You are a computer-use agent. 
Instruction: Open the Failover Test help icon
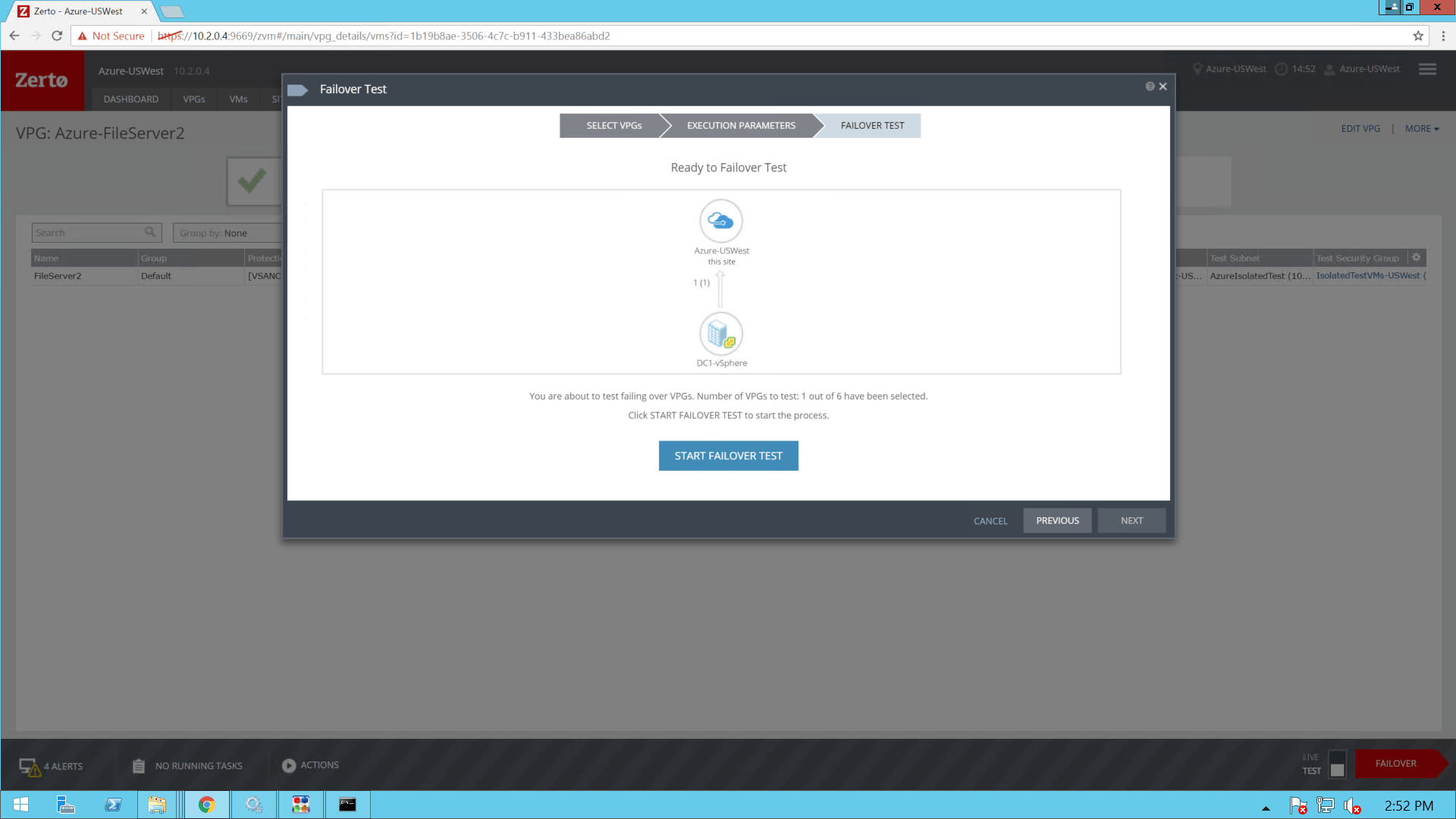pyautogui.click(x=1149, y=86)
